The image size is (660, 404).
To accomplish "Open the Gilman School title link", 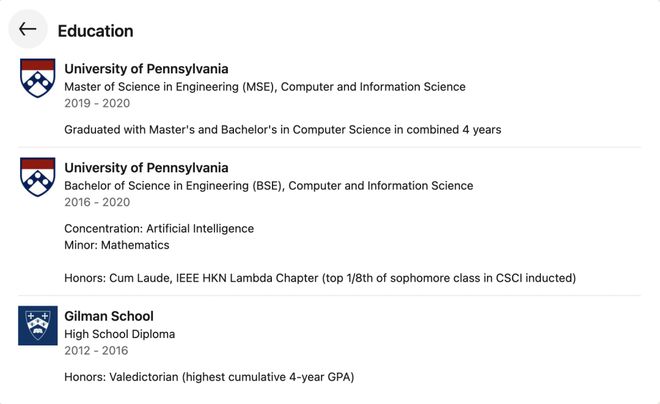I will click(x=109, y=316).
